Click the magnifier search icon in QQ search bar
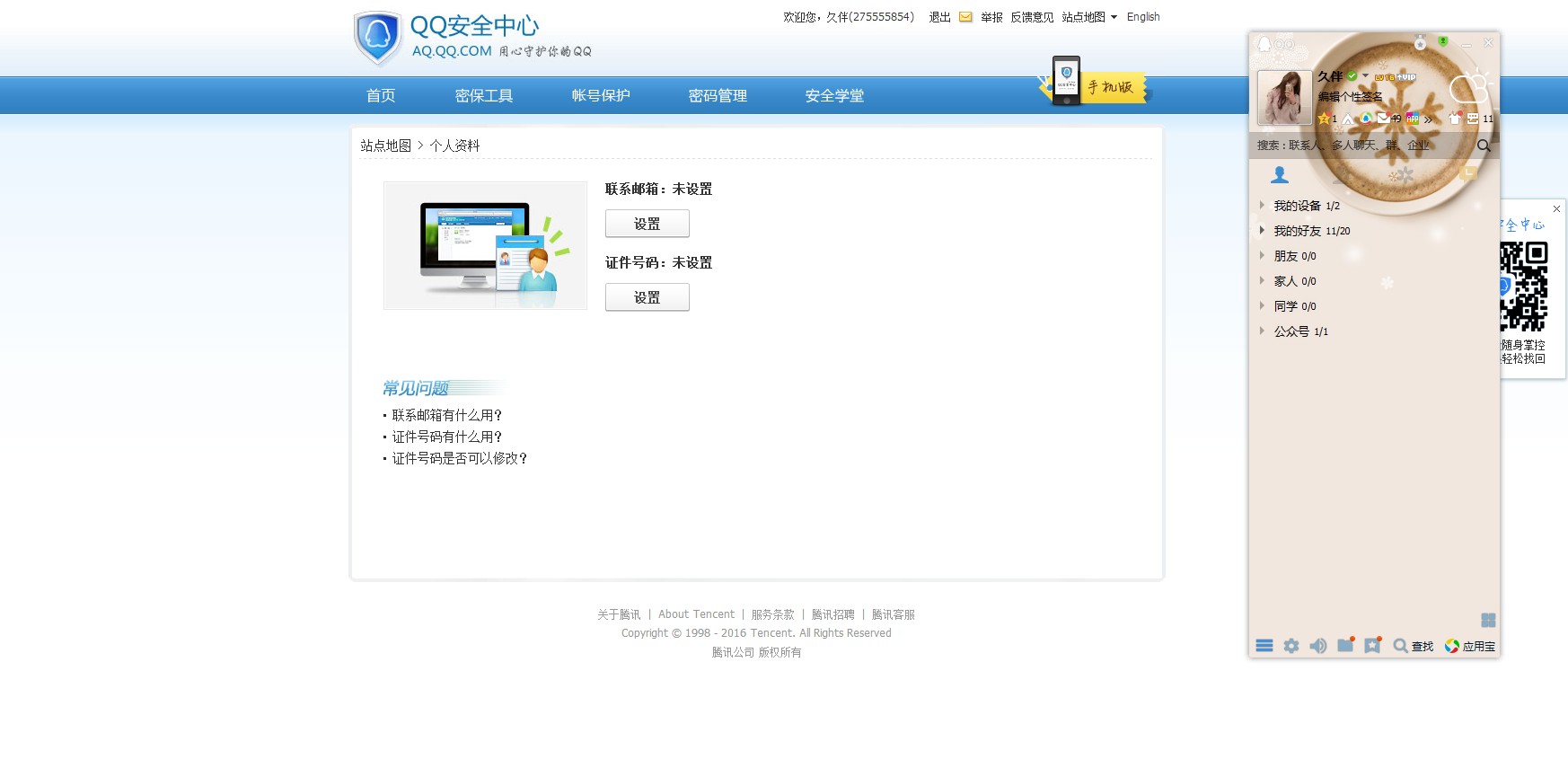This screenshot has height=768, width=1568. click(1484, 146)
